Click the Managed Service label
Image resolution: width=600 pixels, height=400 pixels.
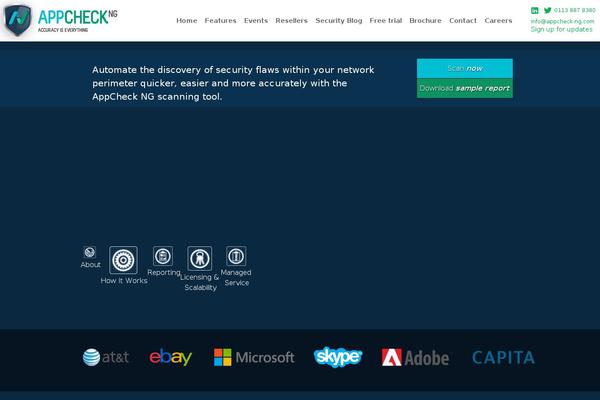(236, 278)
